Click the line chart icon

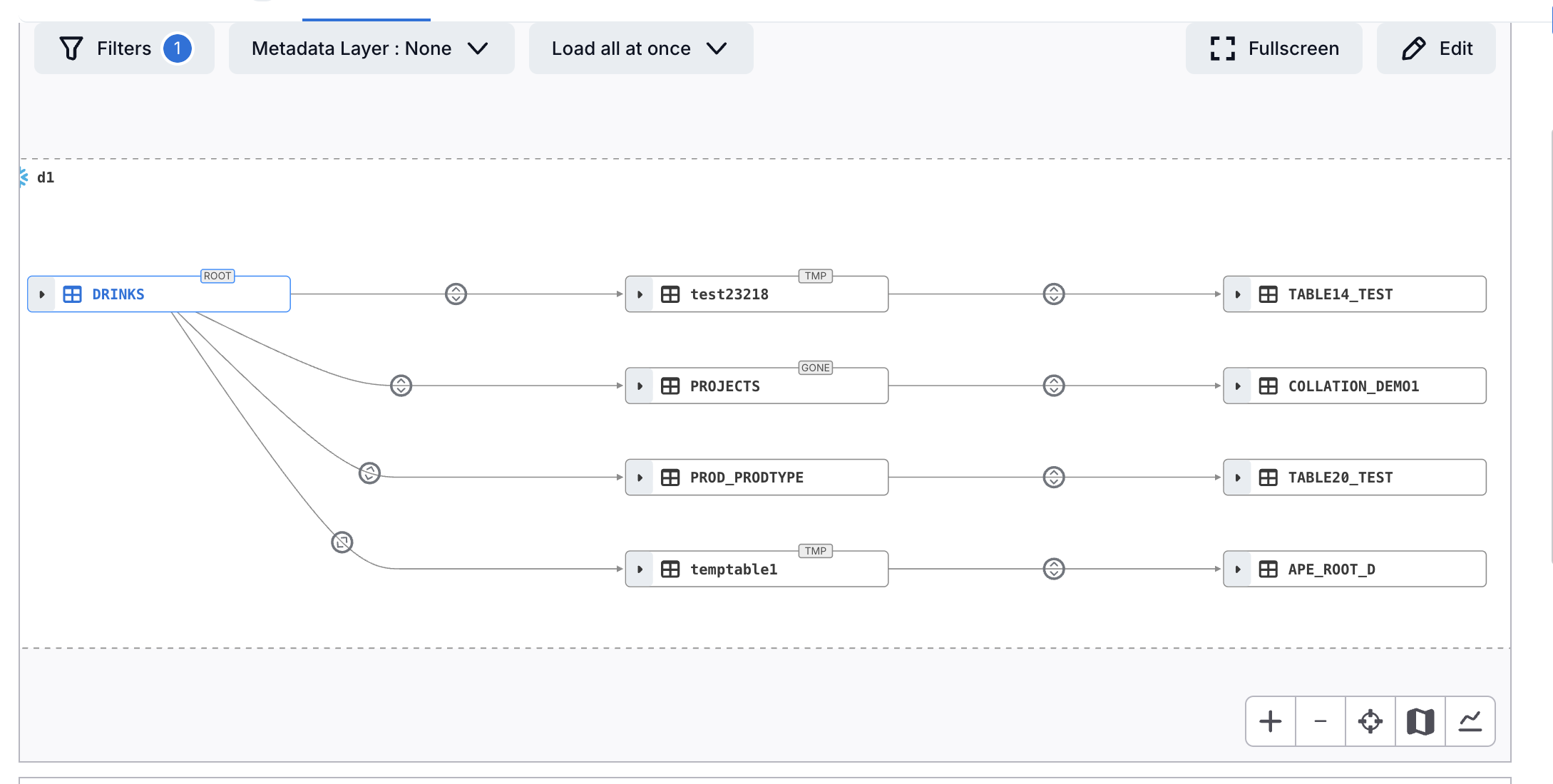1470,721
